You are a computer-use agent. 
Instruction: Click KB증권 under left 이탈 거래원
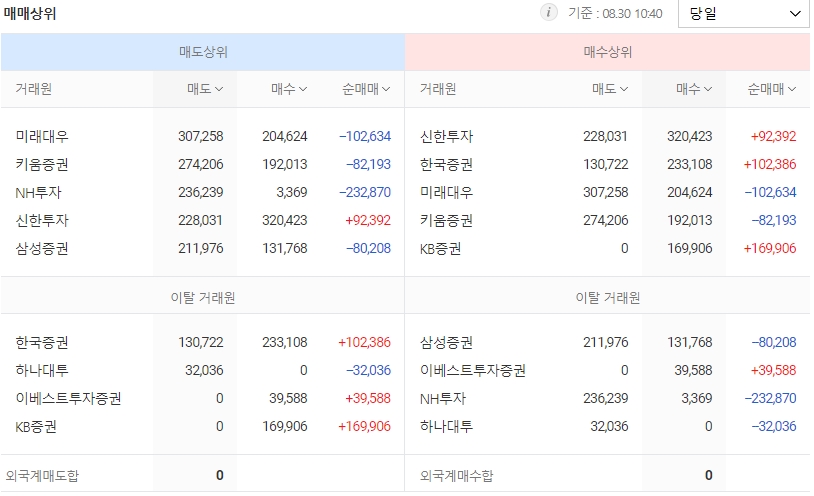click(36, 426)
